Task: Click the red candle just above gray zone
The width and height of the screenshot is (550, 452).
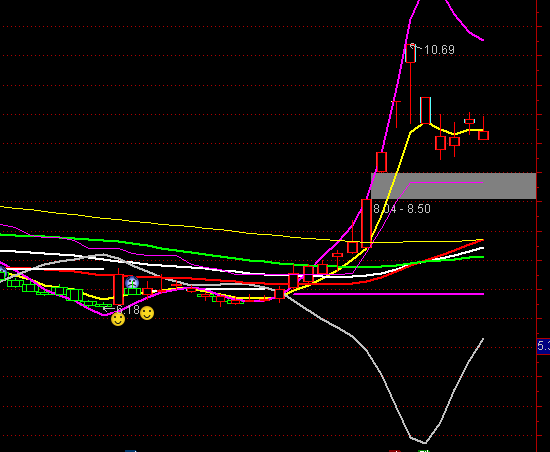Action: 382,162
